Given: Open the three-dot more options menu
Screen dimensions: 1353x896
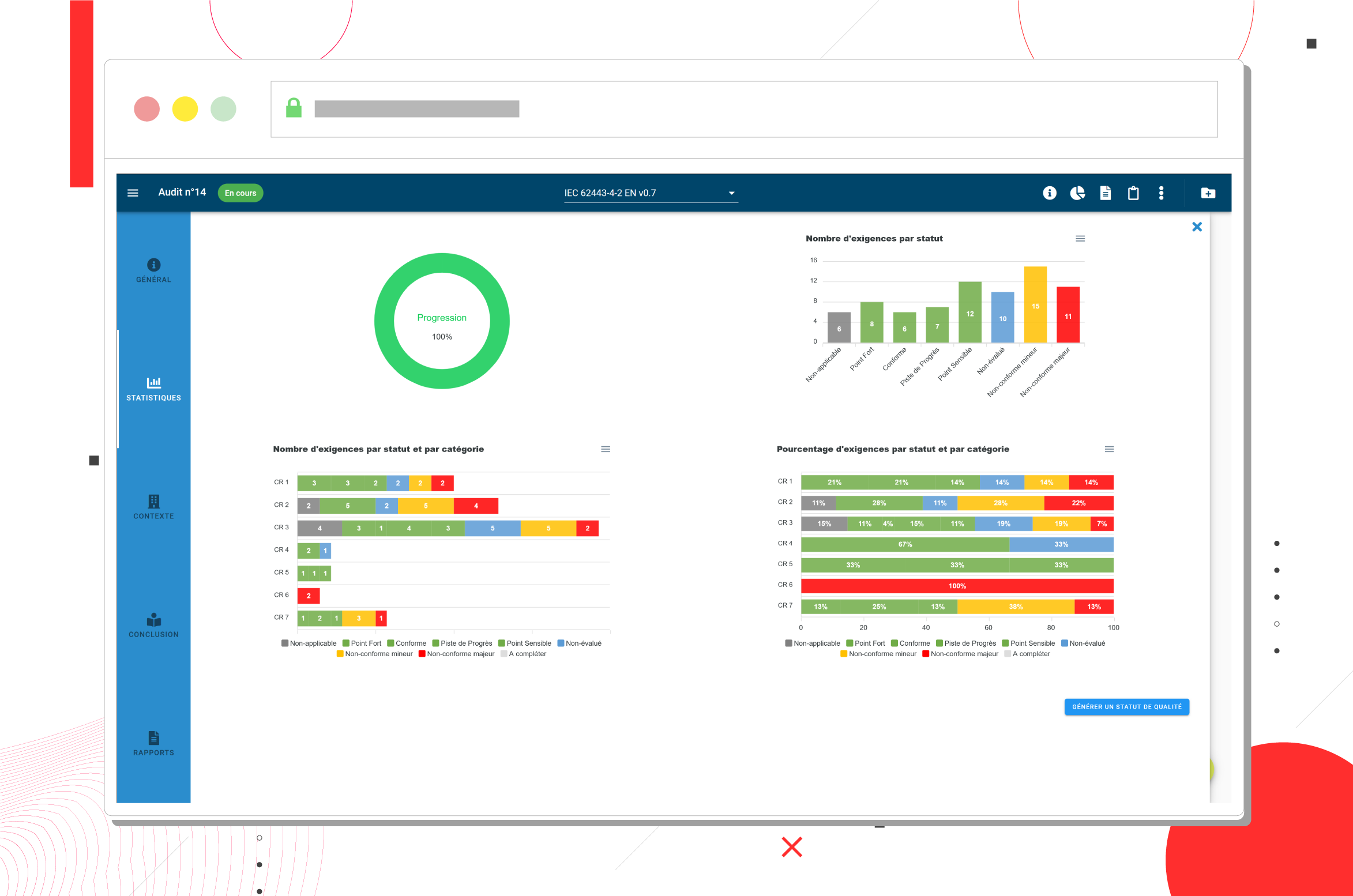Looking at the screenshot, I should pos(1161,193).
